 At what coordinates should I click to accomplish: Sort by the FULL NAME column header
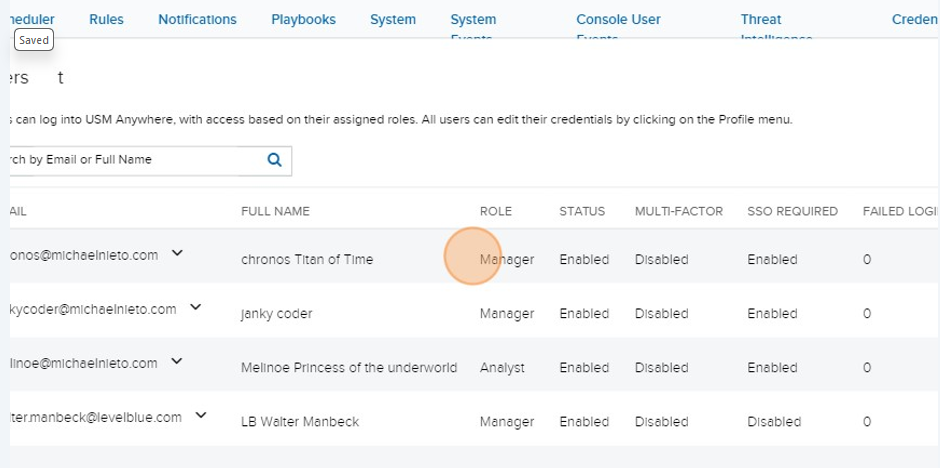click(x=275, y=211)
